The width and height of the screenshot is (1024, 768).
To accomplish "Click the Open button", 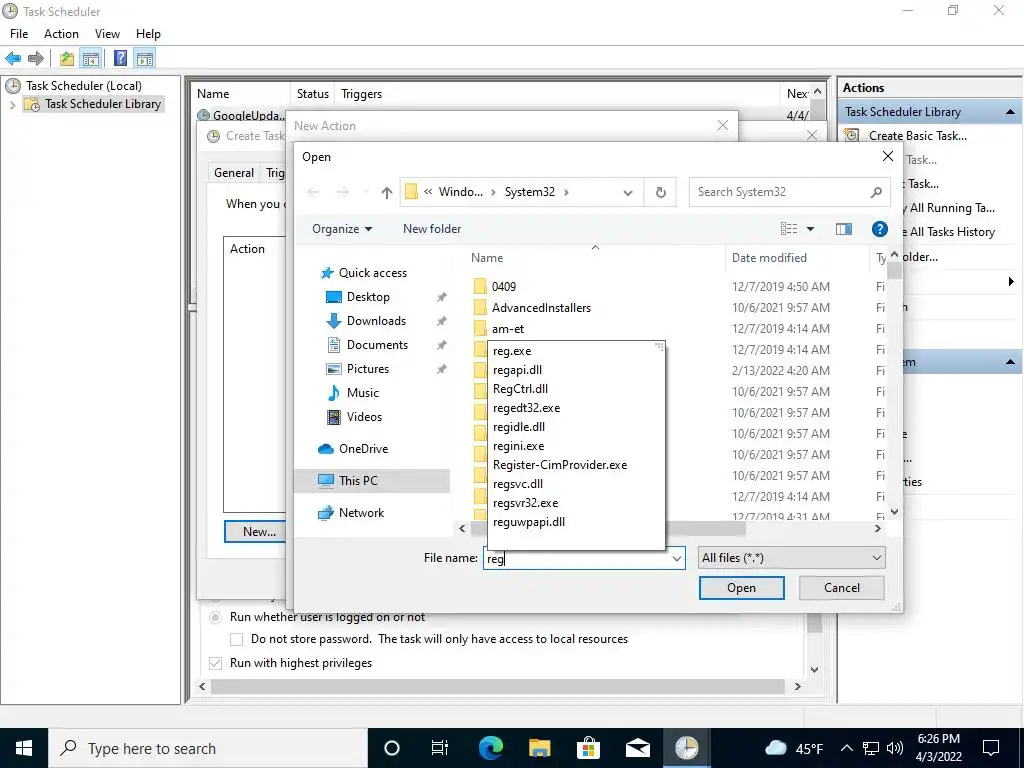I will tap(741, 588).
